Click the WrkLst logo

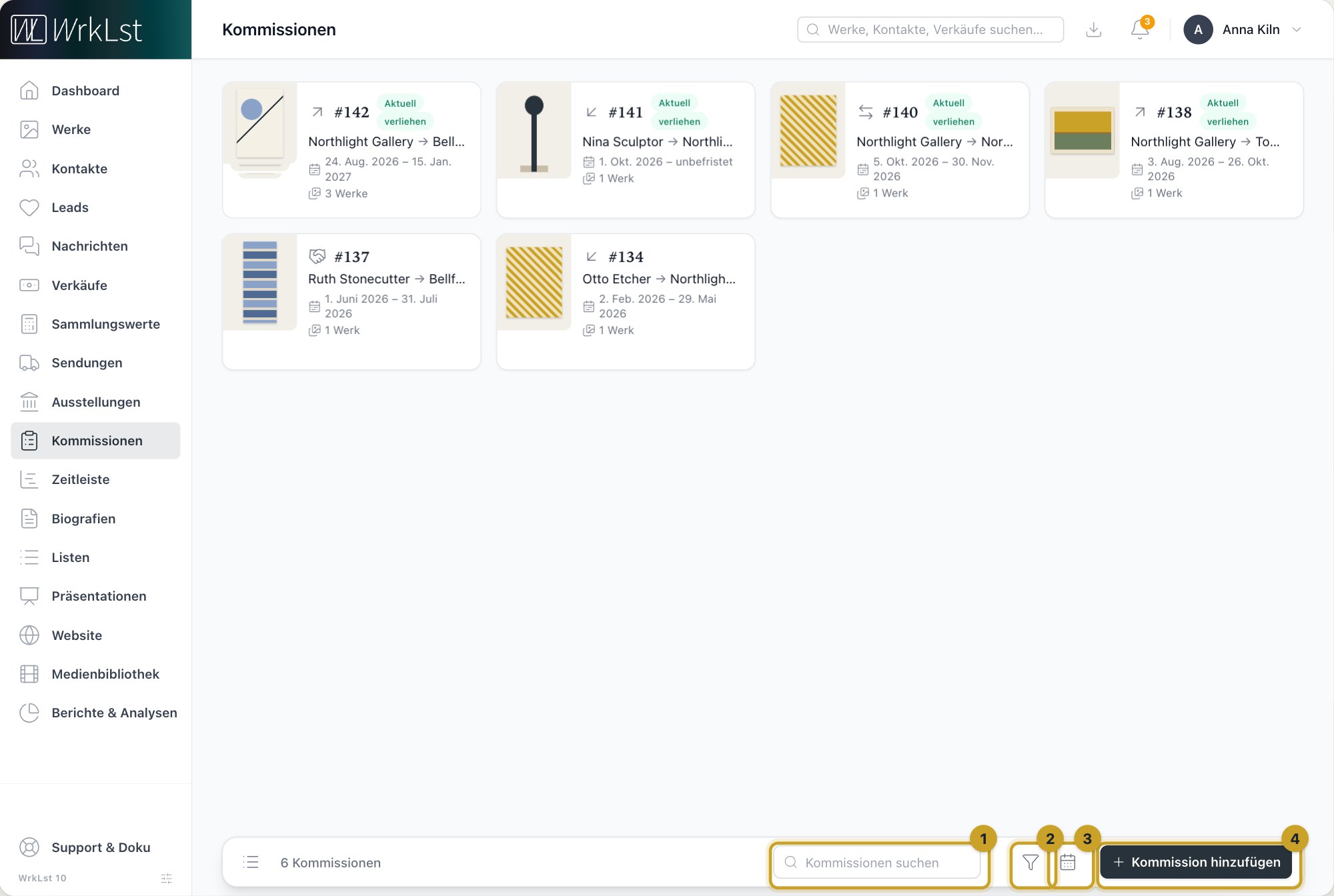click(x=77, y=29)
